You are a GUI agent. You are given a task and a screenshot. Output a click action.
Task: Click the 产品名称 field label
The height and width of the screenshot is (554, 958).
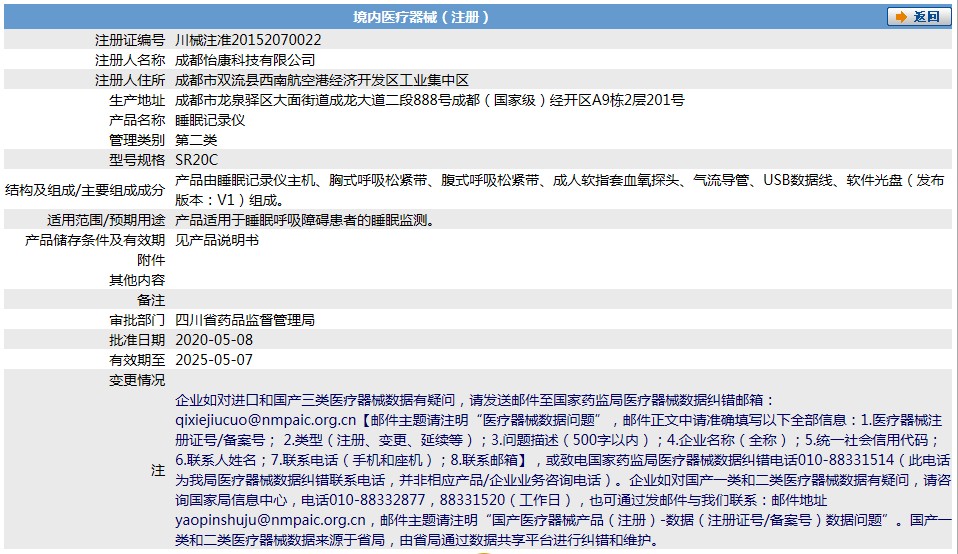tap(137, 120)
